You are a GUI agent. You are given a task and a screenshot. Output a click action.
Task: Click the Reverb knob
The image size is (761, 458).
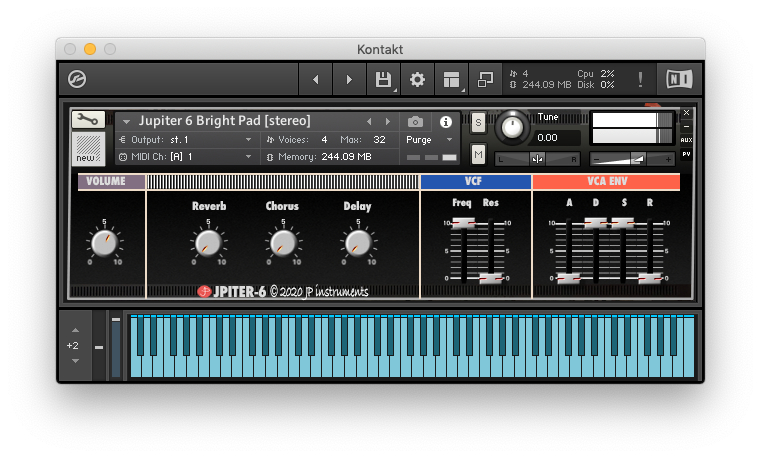click(x=208, y=243)
